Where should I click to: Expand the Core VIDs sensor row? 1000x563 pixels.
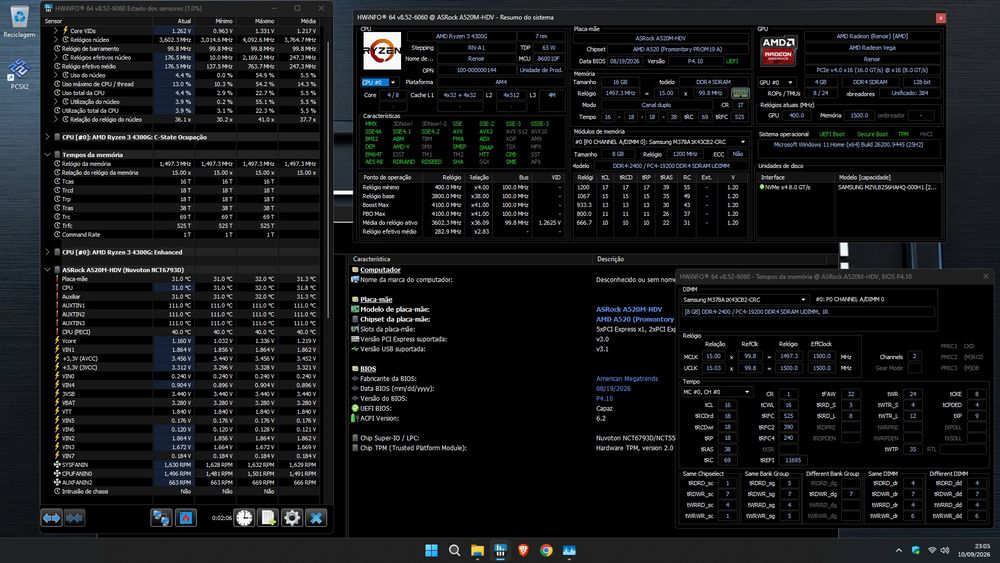[55, 31]
